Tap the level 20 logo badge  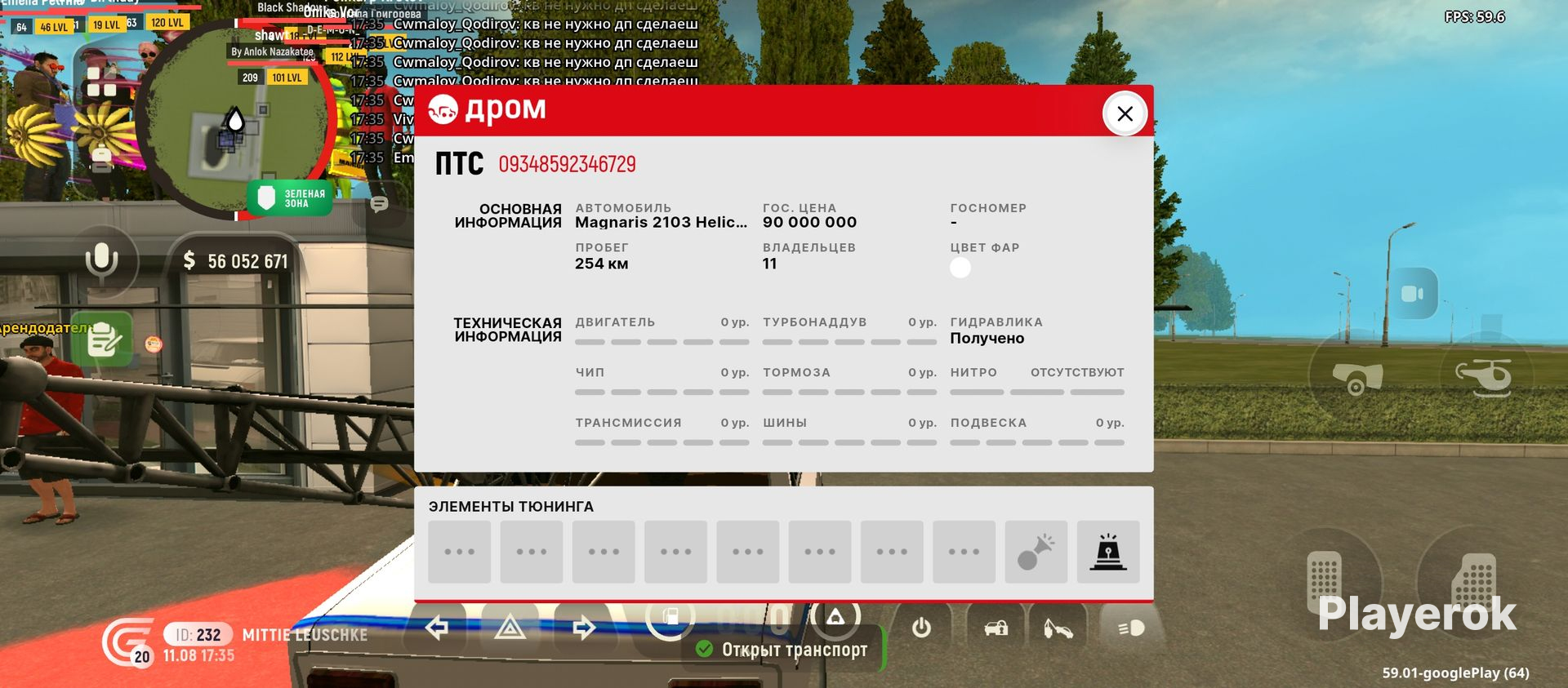(130, 642)
